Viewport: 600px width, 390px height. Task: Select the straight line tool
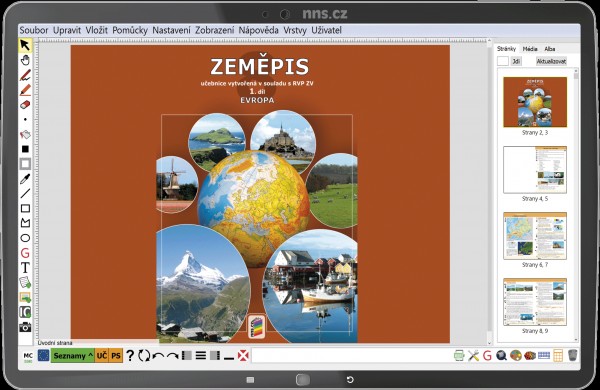click(25, 194)
